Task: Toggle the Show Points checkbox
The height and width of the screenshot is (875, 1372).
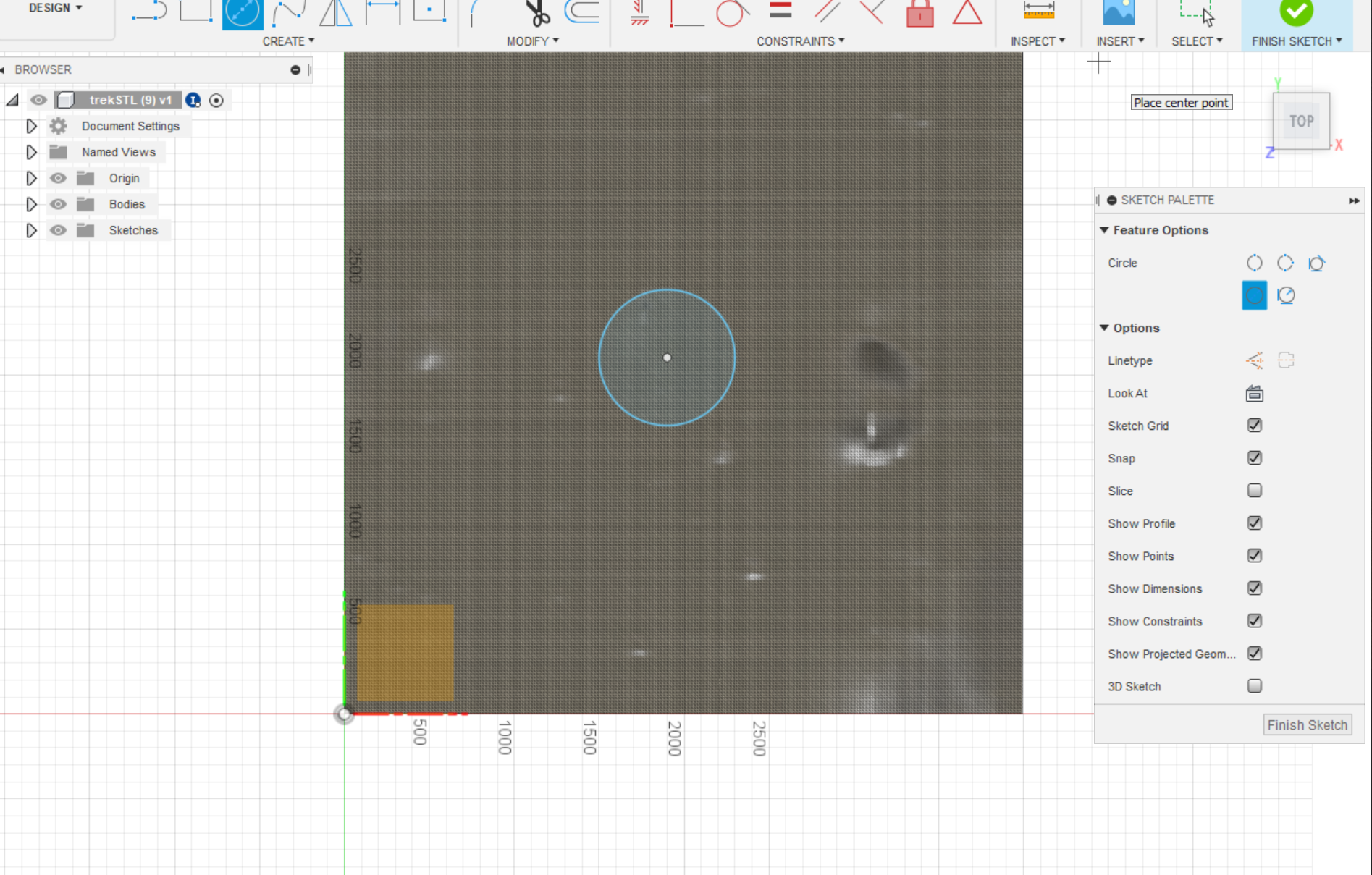Action: click(x=1255, y=556)
